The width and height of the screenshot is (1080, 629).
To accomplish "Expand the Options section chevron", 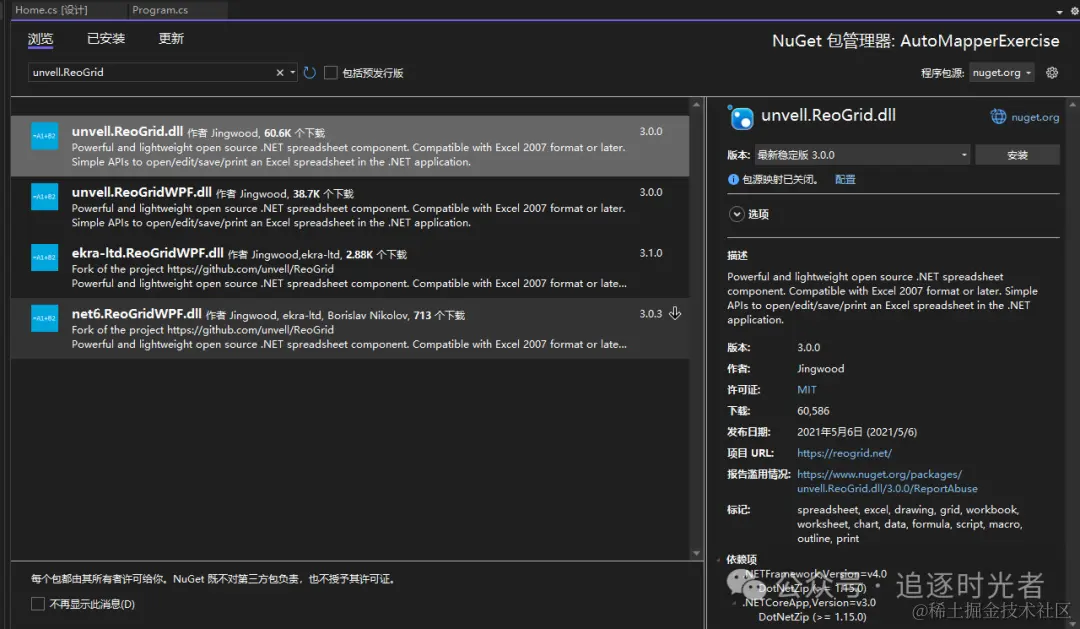I will click(736, 214).
